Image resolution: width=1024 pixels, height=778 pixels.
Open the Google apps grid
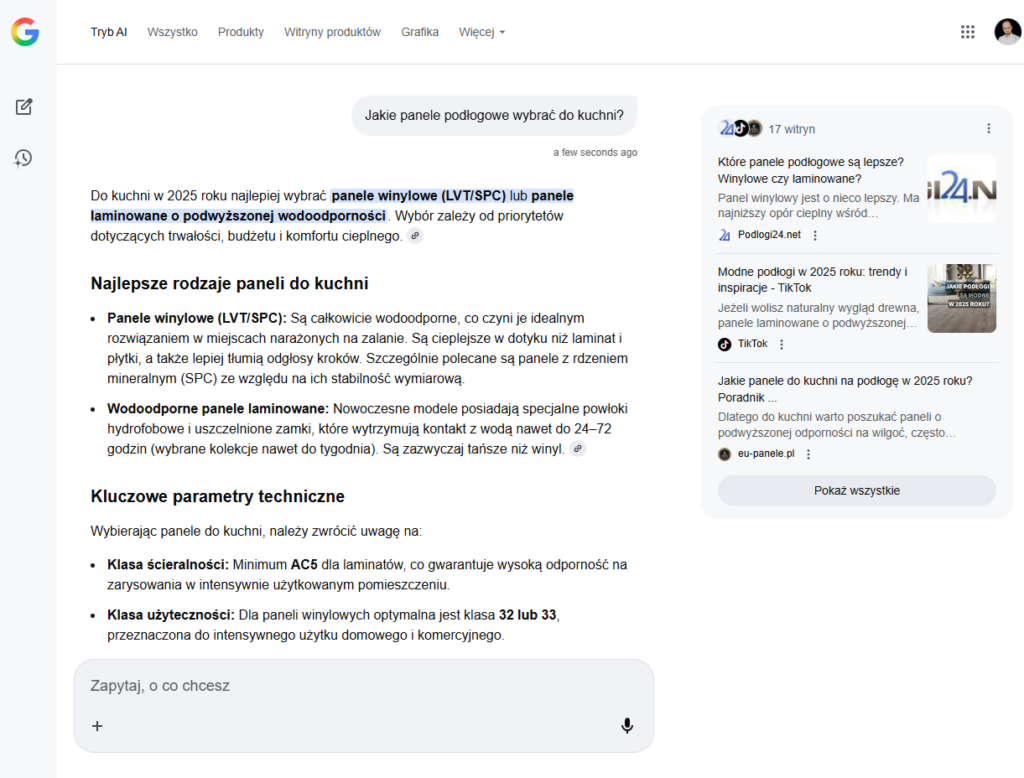(967, 32)
